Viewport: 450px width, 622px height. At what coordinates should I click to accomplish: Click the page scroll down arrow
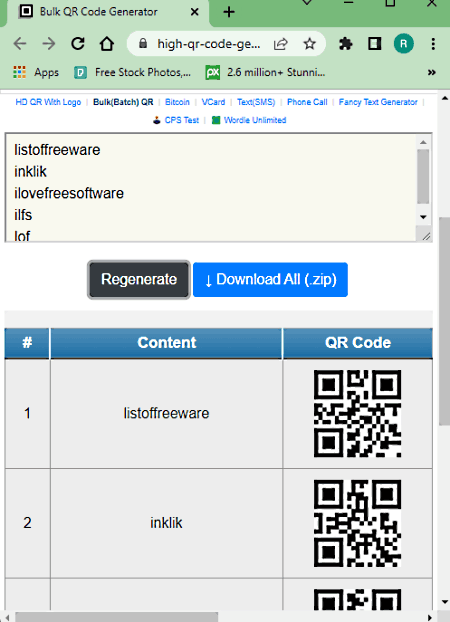[444, 602]
